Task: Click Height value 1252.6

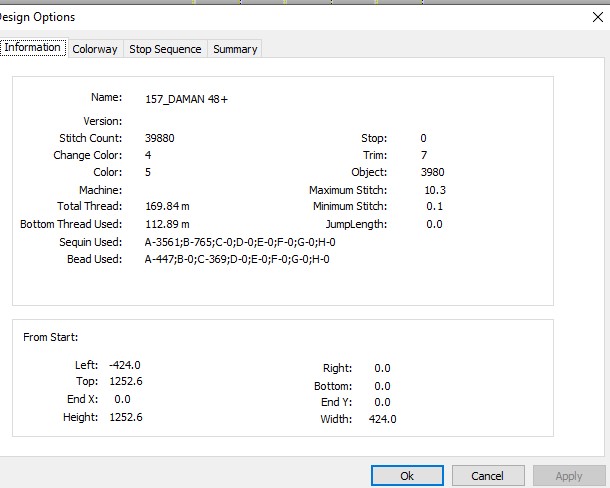Action: [x=126, y=417]
